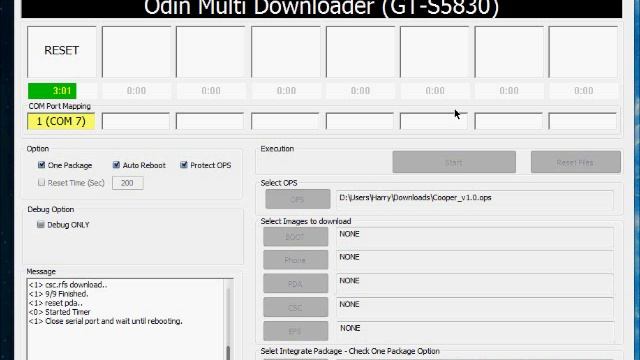The image size is (640, 360).
Task: Click the Phone file path field showing NONE
Action: 475,262
